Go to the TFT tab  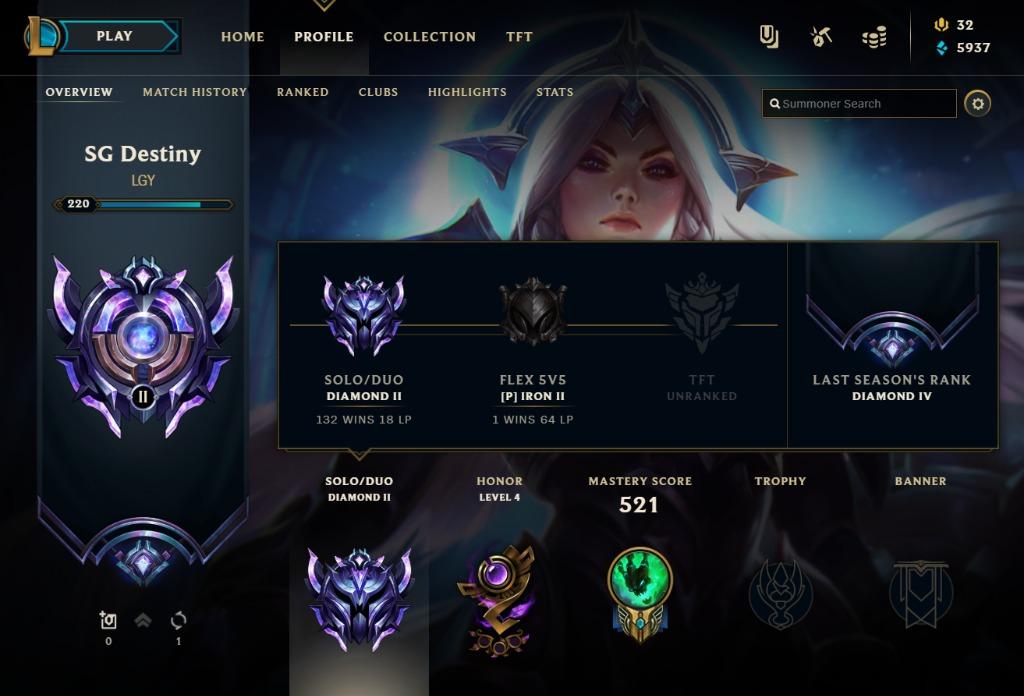tap(519, 37)
